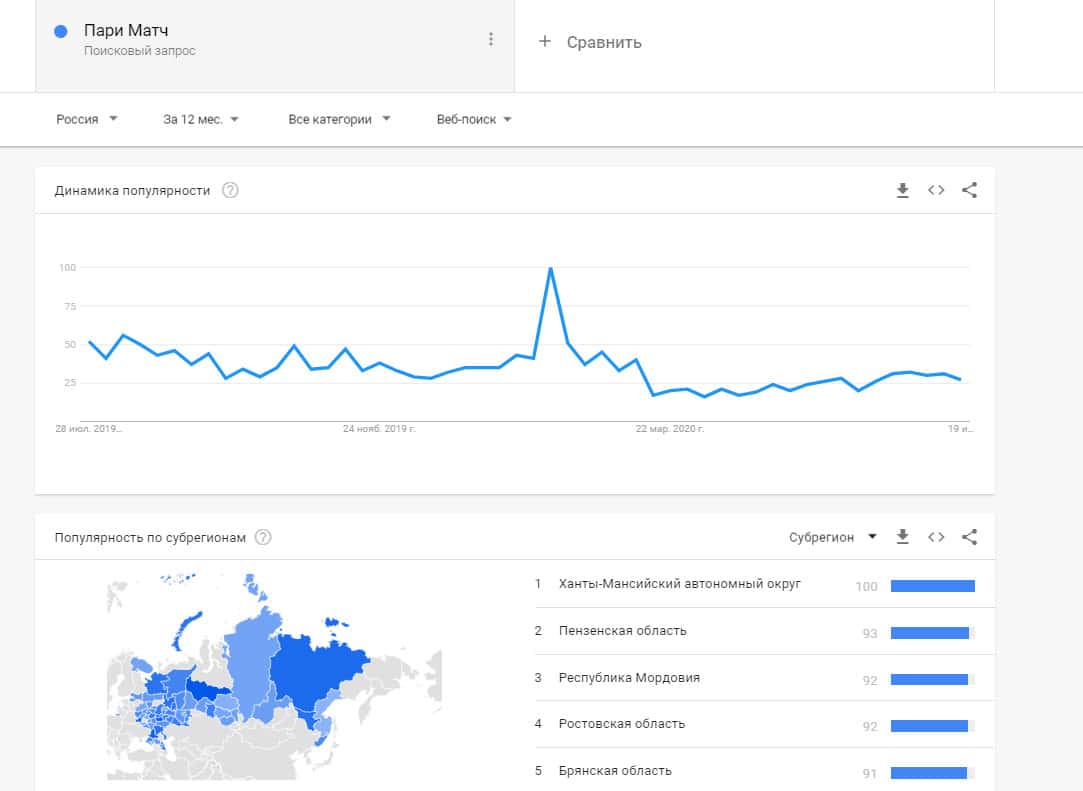The height and width of the screenshot is (791, 1083).
Task: Download the subregion popularity data
Action: tap(902, 537)
